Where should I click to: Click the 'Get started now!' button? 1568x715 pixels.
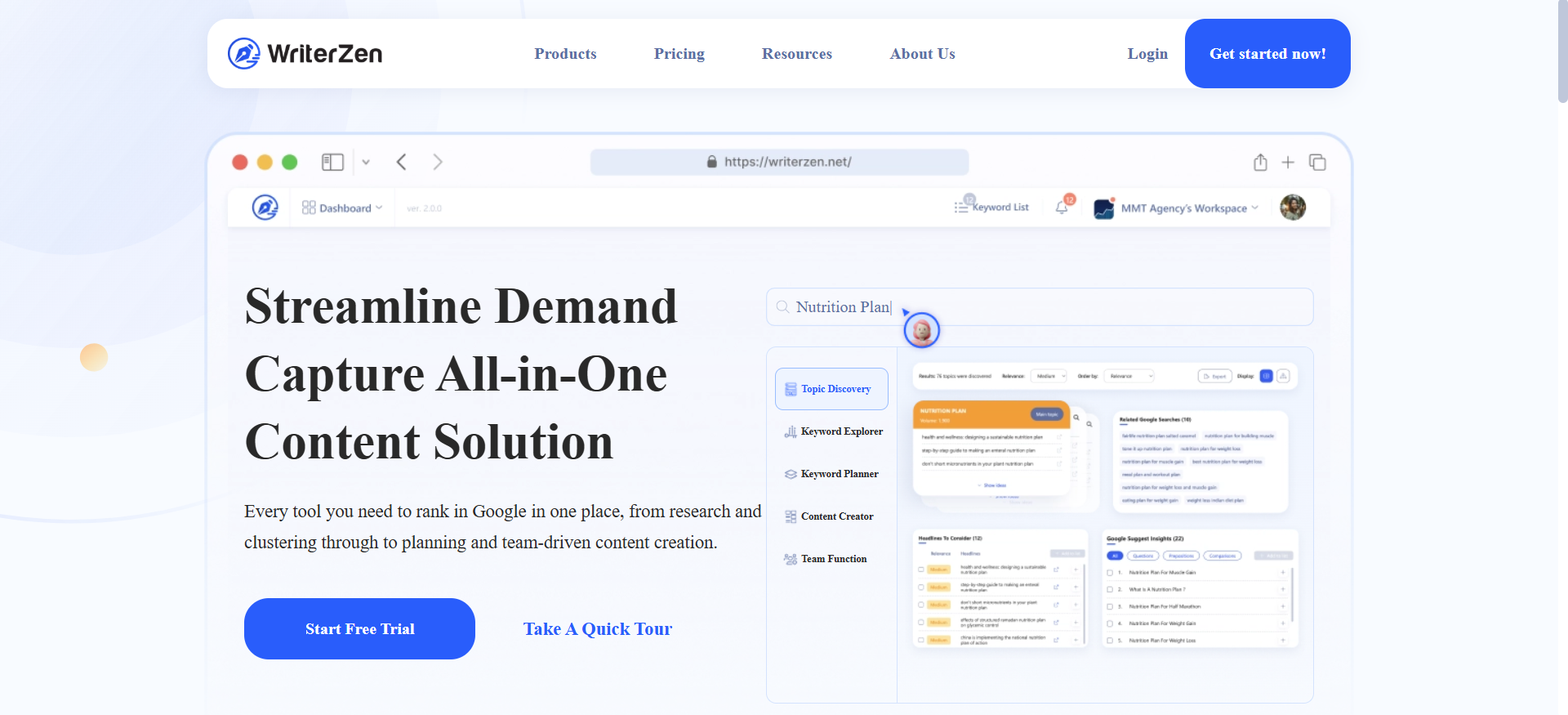pyautogui.click(x=1267, y=54)
